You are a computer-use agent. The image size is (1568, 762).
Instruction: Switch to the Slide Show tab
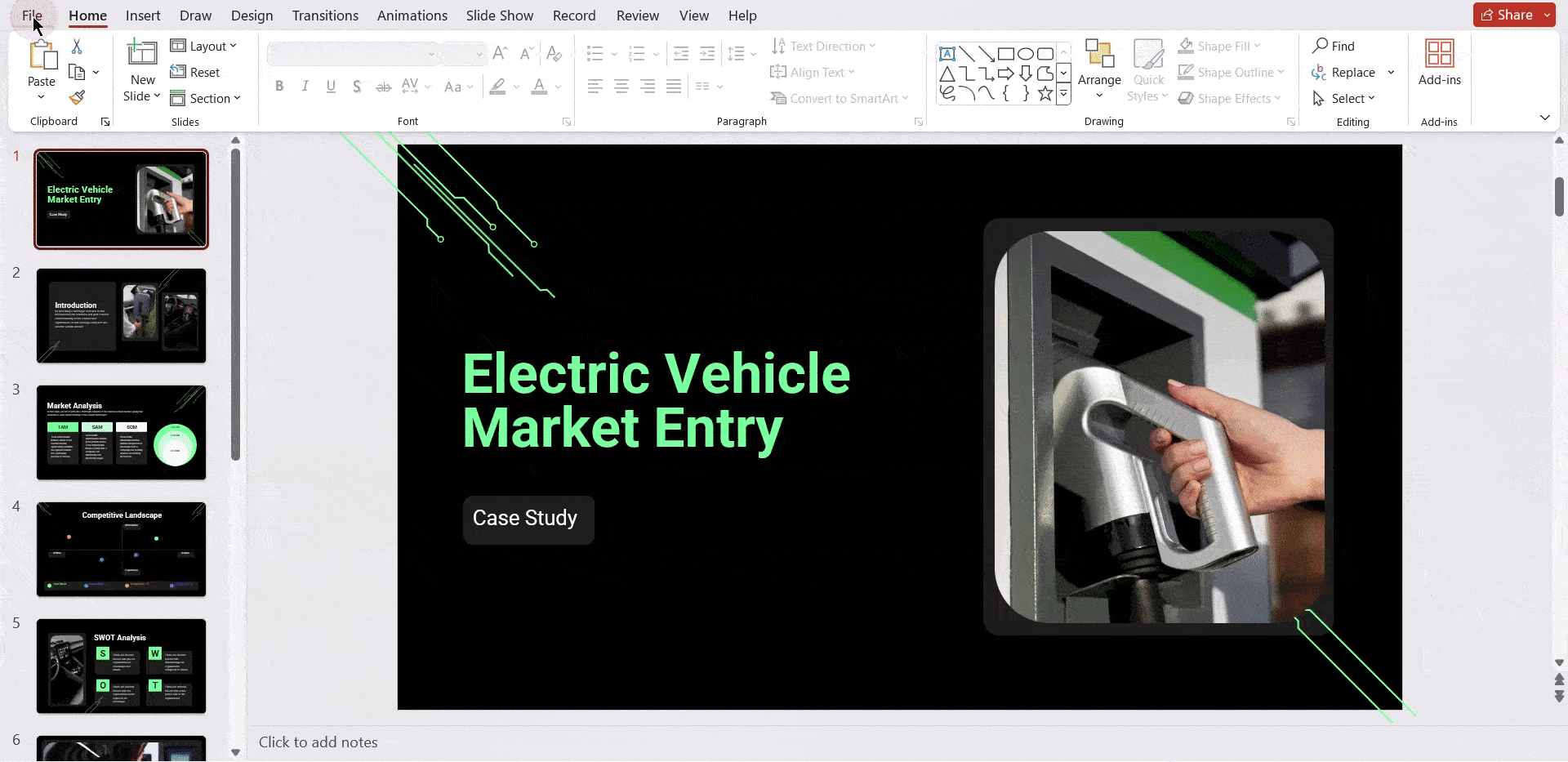(499, 16)
